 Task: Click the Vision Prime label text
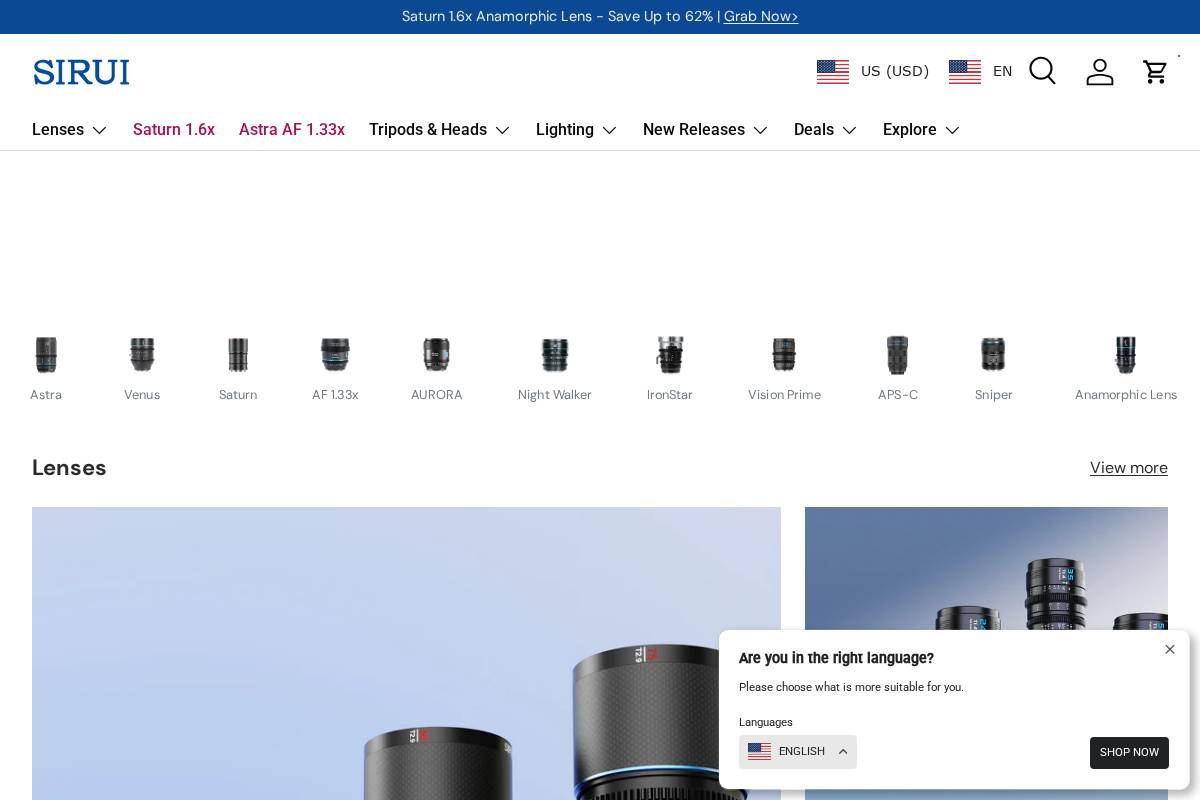pyautogui.click(x=784, y=395)
